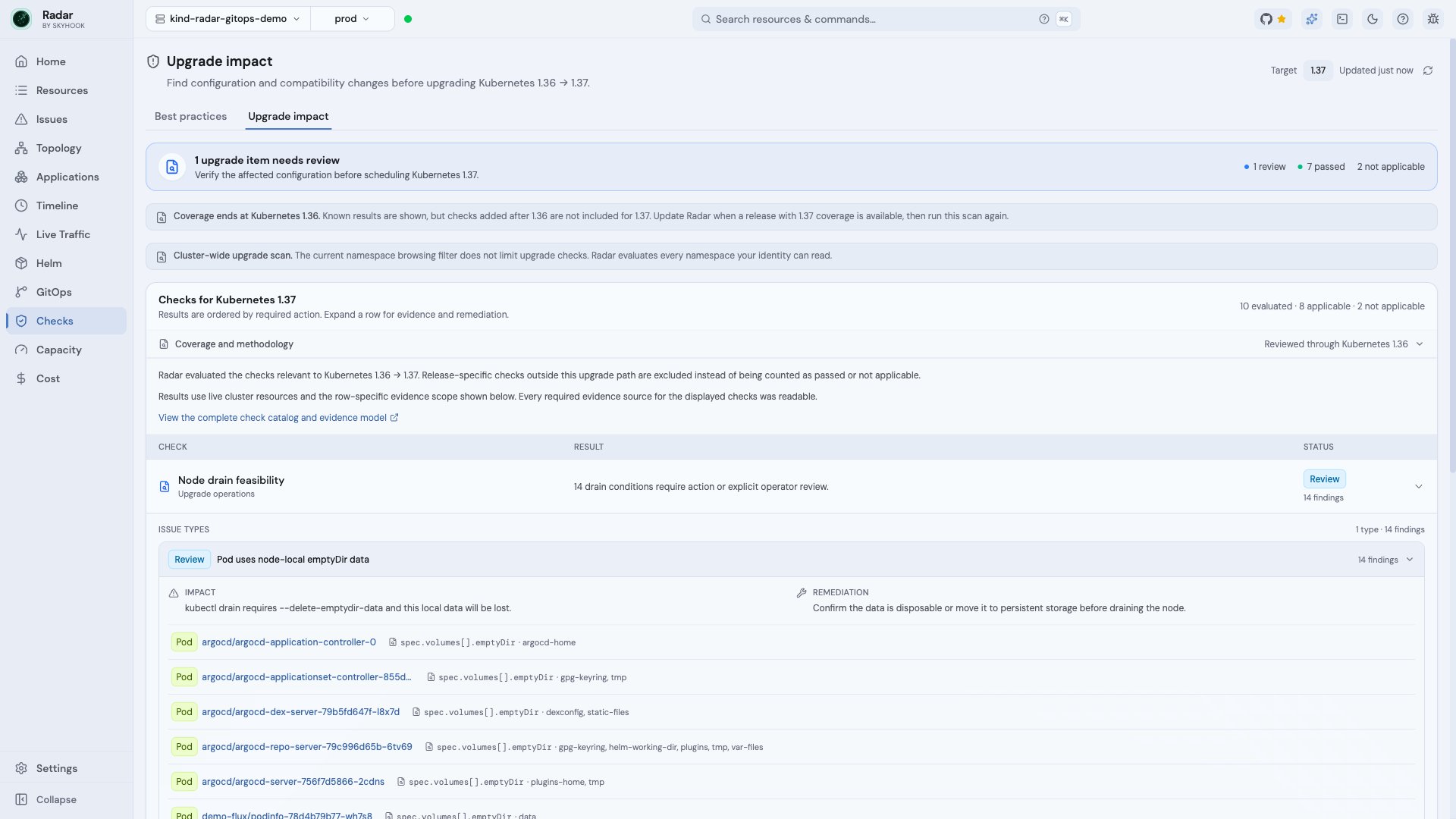Open the AI sparkle assistant

[1312, 19]
